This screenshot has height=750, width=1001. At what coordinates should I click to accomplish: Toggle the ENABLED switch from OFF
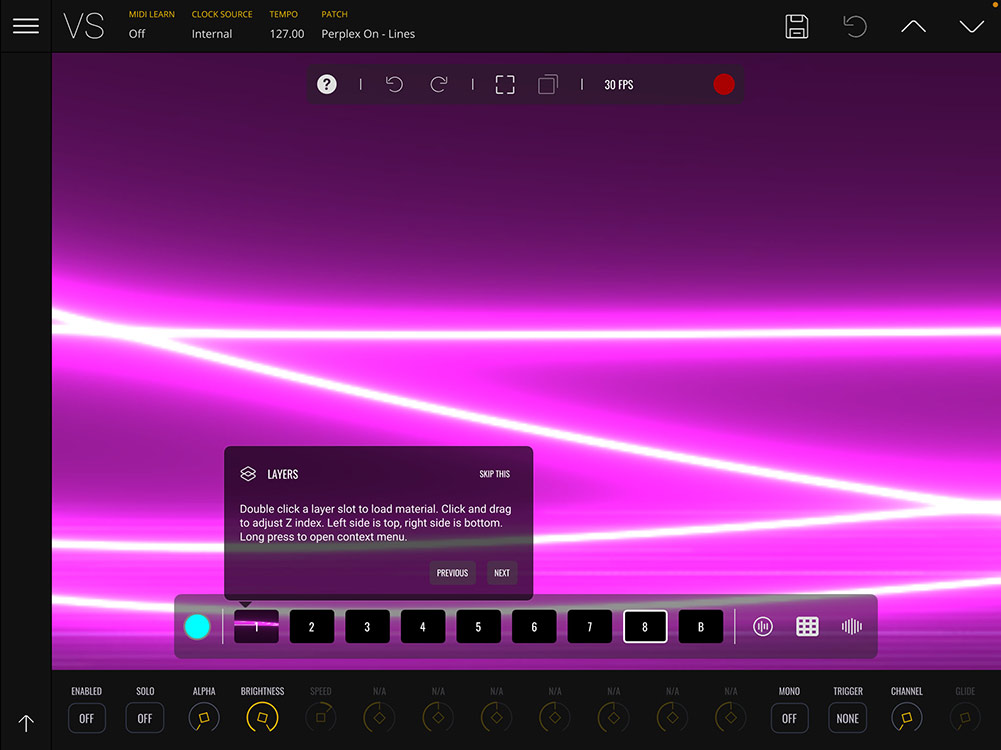[87, 718]
